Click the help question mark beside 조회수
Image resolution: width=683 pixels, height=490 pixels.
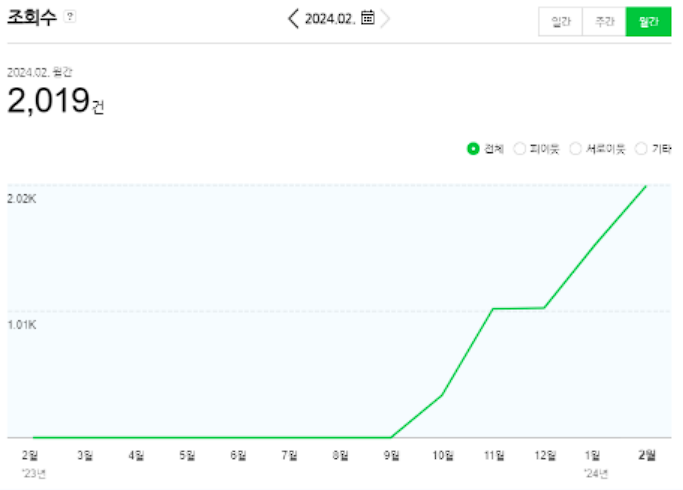click(x=70, y=18)
